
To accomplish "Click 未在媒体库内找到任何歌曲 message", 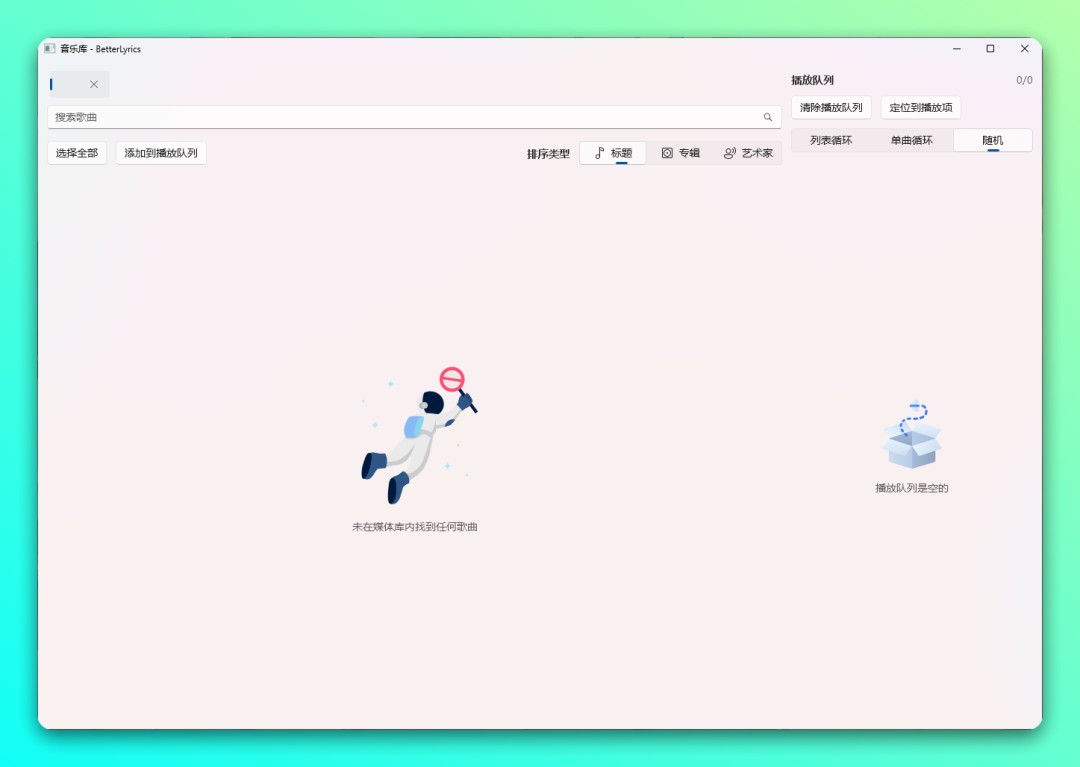I will coord(415,527).
